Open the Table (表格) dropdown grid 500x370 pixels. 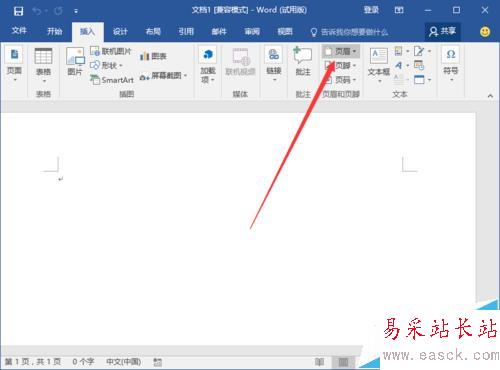pos(43,65)
